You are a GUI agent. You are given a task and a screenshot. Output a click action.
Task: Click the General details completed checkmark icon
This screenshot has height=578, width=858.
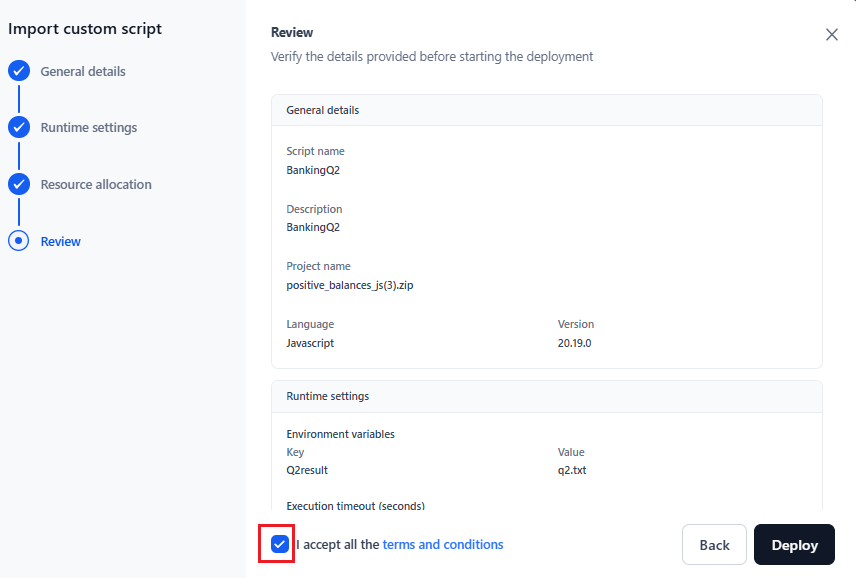[x=18, y=71]
